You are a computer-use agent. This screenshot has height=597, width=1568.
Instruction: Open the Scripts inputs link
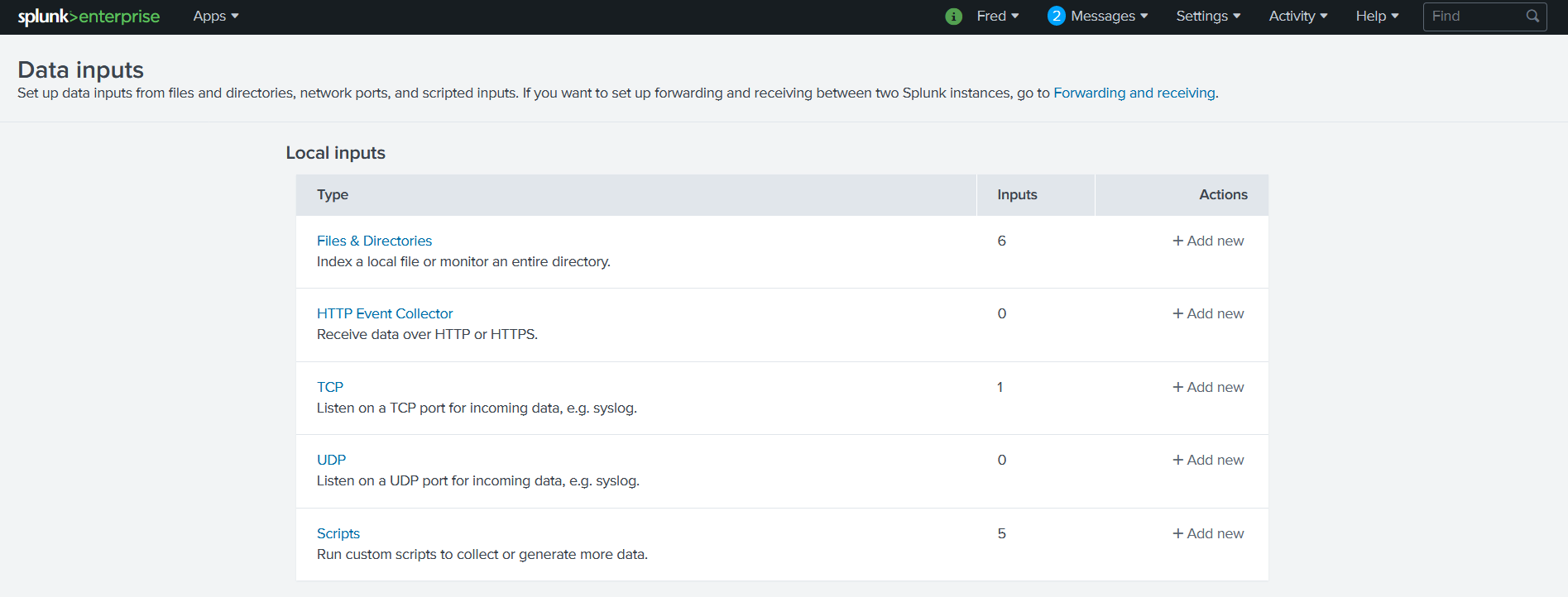pos(338,533)
